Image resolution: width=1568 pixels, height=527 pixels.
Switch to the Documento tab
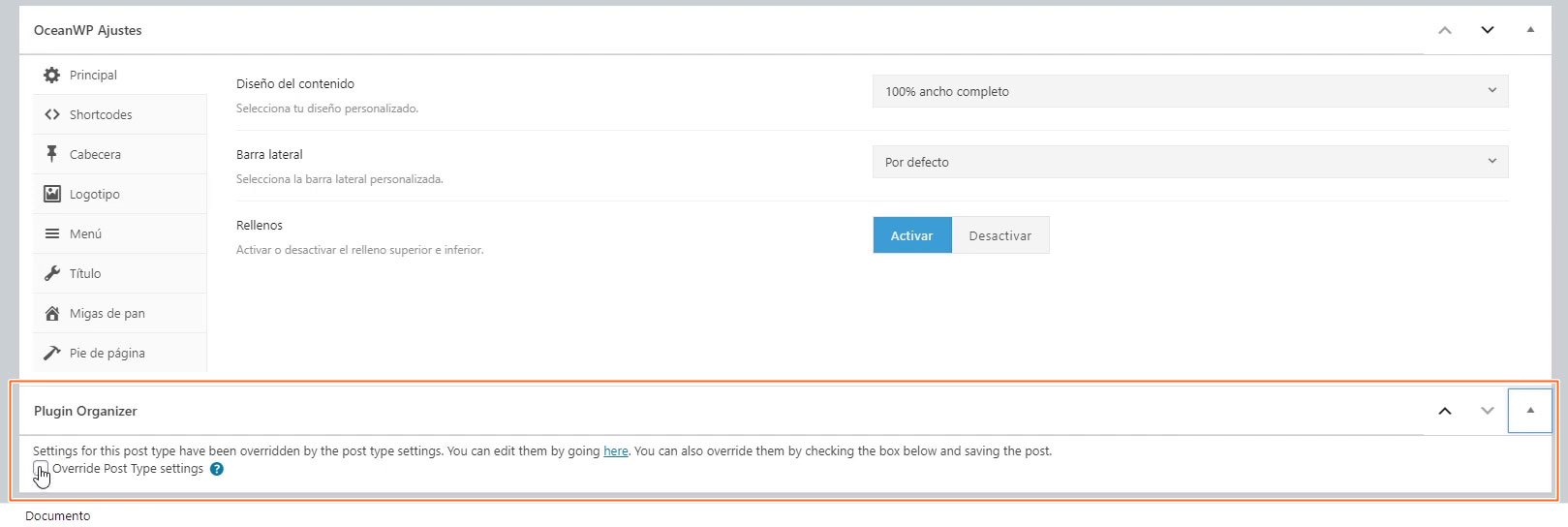[58, 515]
